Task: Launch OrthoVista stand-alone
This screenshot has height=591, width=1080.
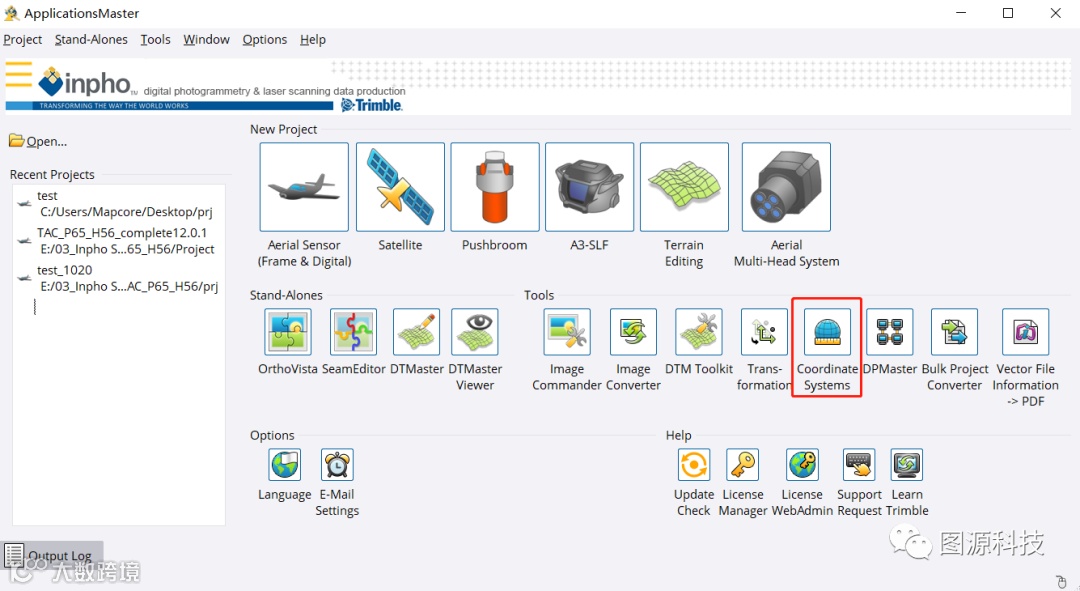Action: tap(288, 332)
